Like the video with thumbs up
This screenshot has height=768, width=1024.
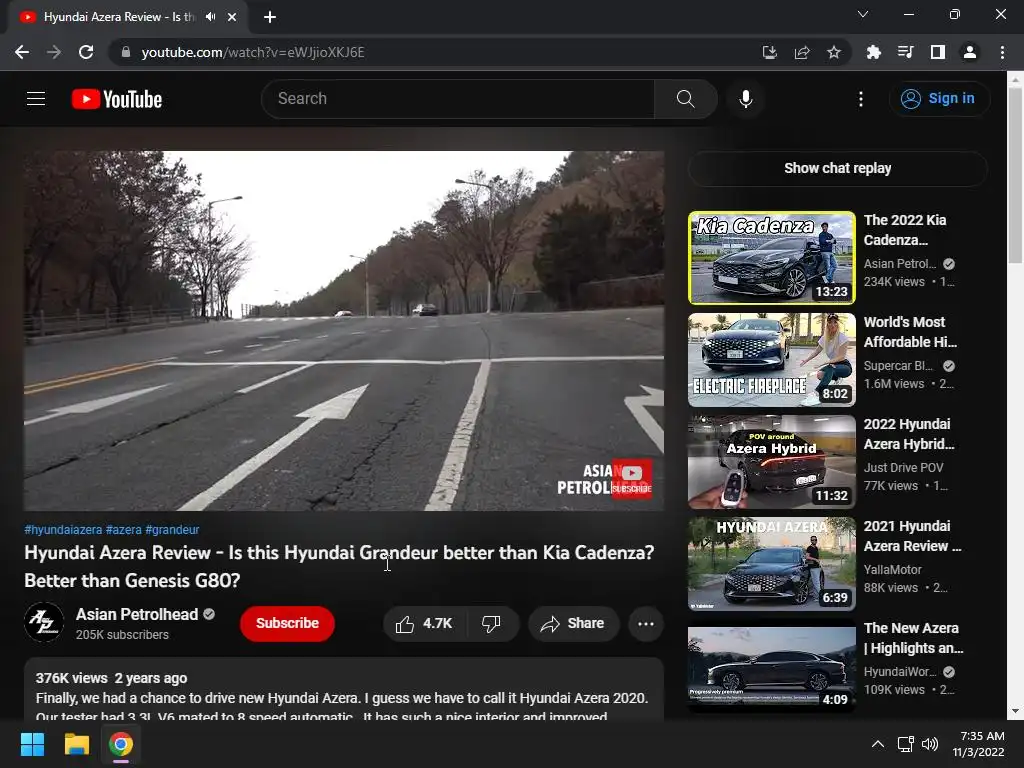click(x=424, y=624)
